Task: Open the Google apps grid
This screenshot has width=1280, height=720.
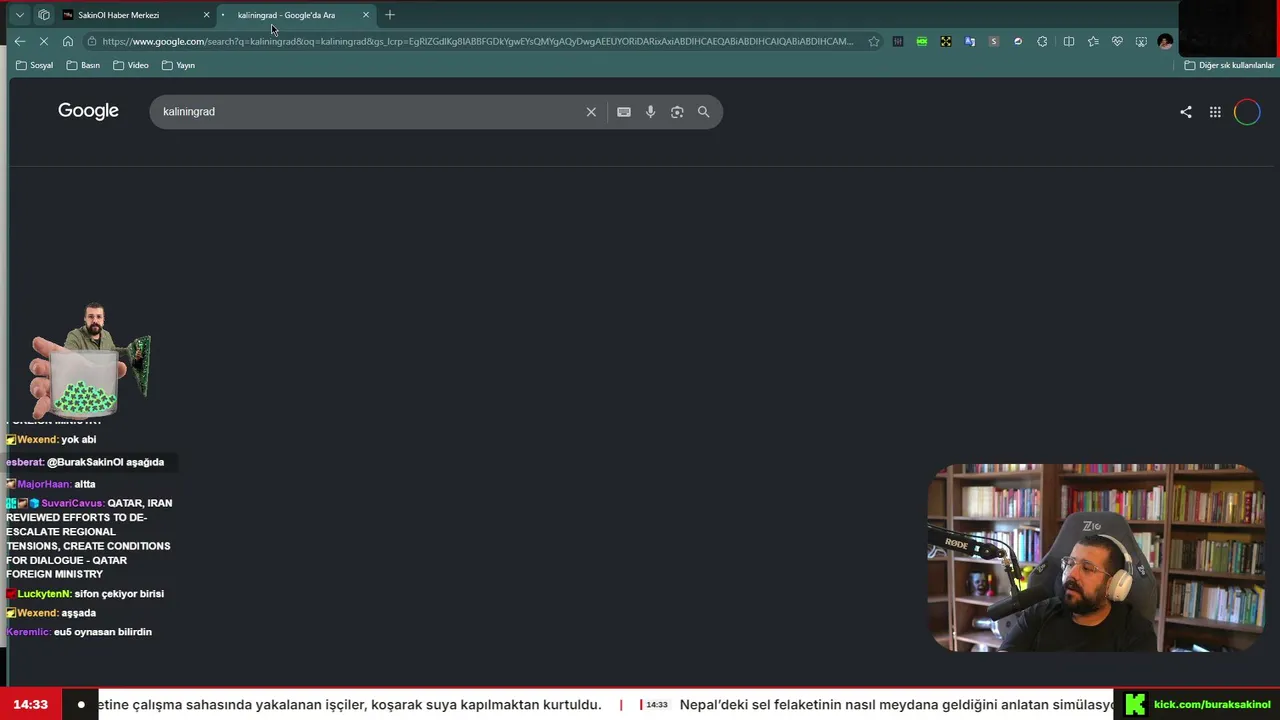Action: [1215, 112]
